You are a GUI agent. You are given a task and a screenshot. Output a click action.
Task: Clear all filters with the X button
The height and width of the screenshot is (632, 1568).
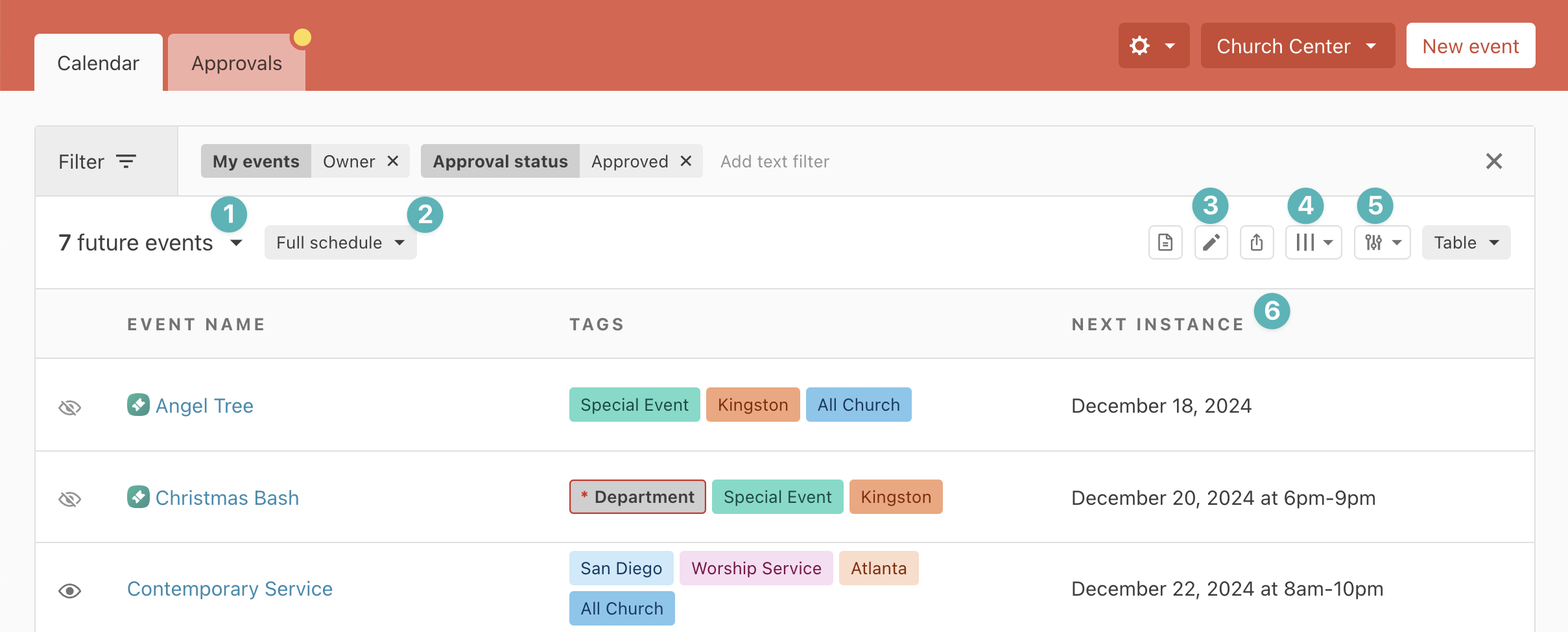(1494, 161)
